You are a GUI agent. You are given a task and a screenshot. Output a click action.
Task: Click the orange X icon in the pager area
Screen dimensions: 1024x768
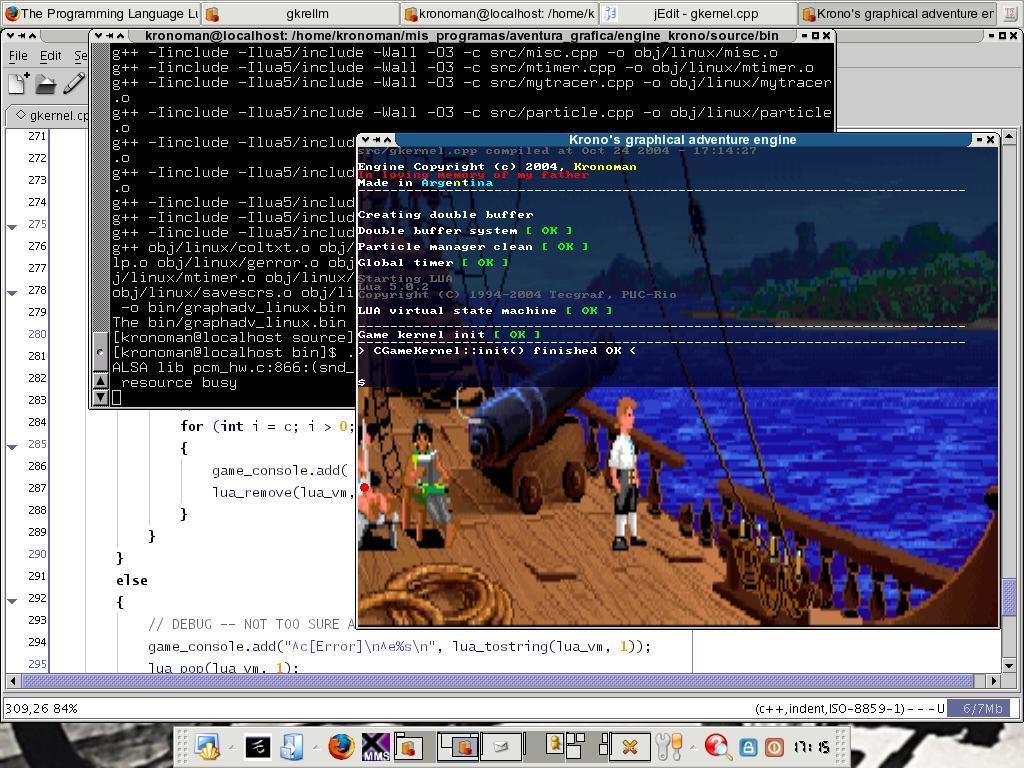point(630,746)
